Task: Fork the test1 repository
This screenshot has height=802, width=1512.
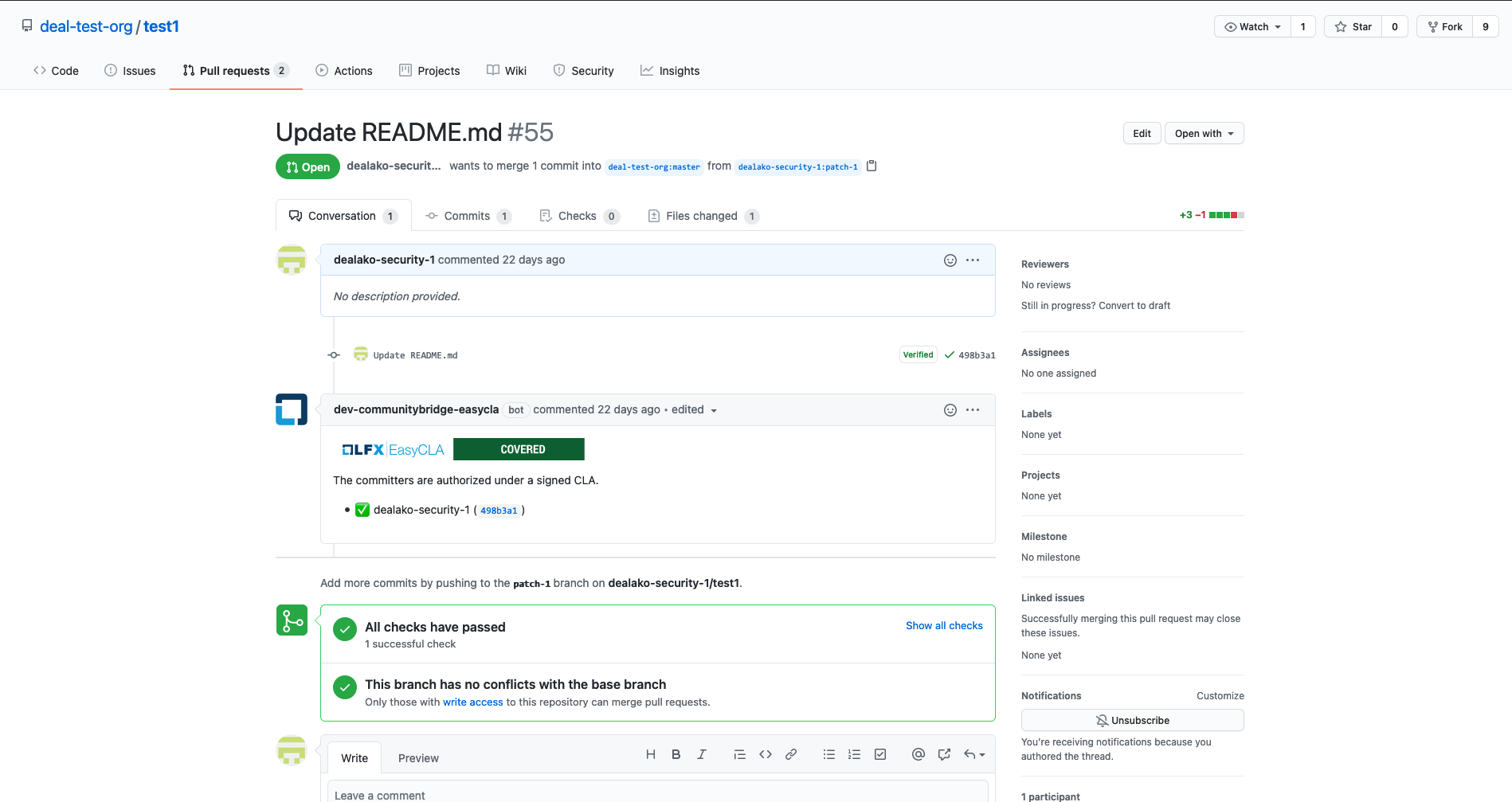Action: pos(1444,26)
